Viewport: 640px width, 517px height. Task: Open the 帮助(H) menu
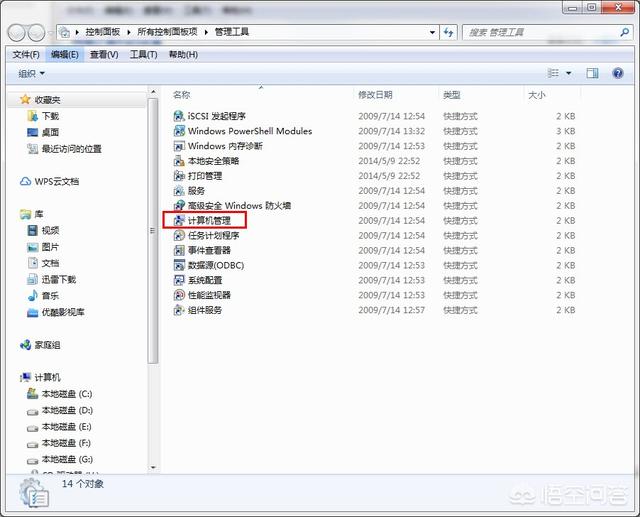(x=183, y=55)
